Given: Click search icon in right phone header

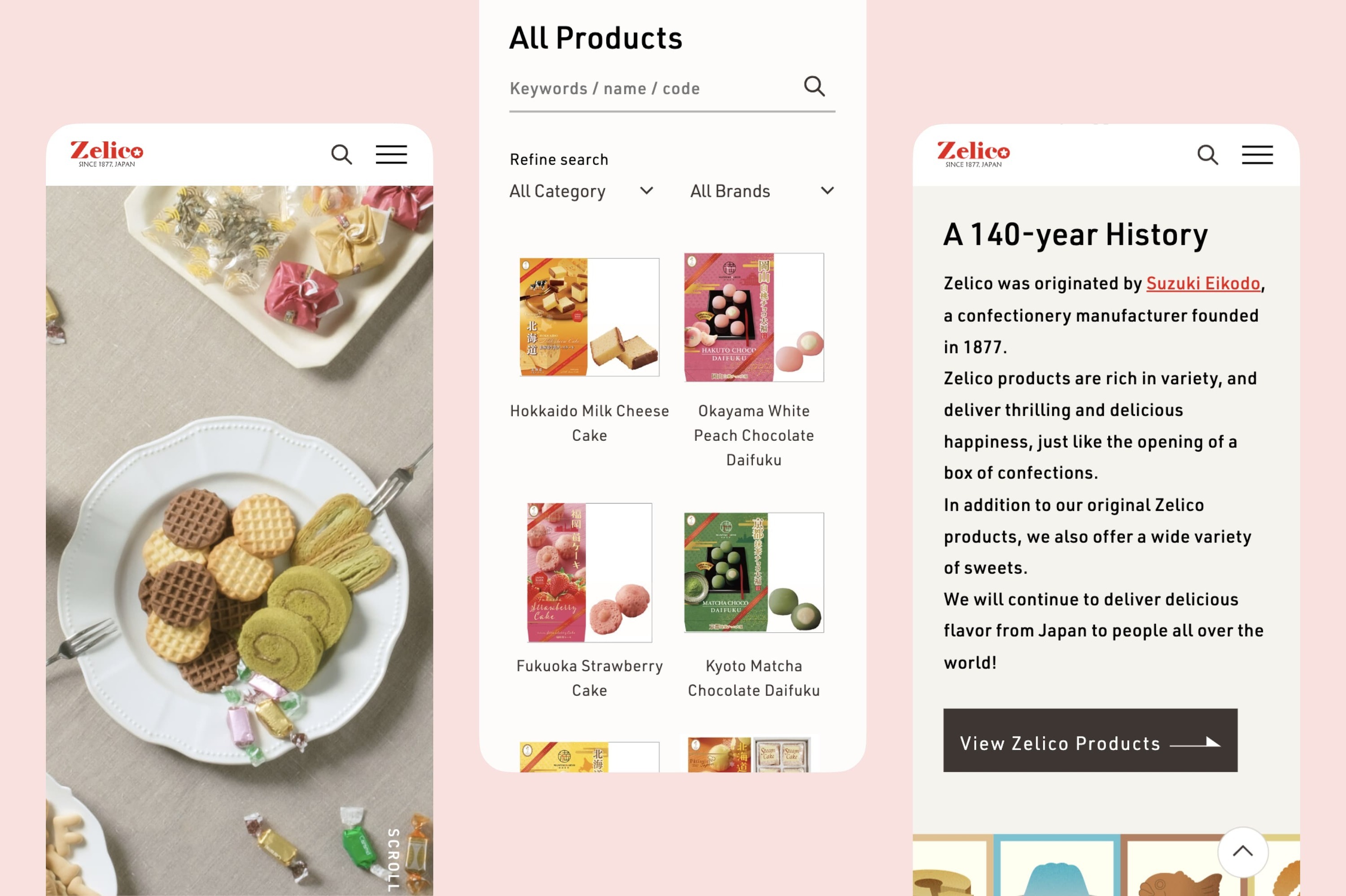Looking at the screenshot, I should tap(1207, 154).
